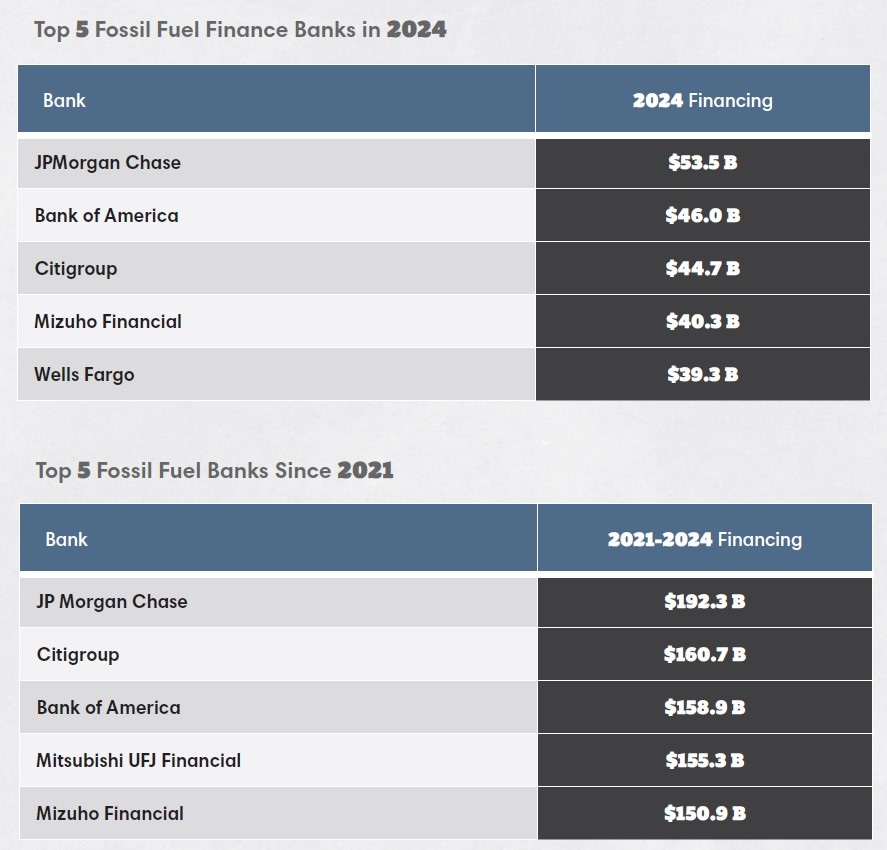Click JPMorgan Chase in the 2024 table

[x=107, y=163]
